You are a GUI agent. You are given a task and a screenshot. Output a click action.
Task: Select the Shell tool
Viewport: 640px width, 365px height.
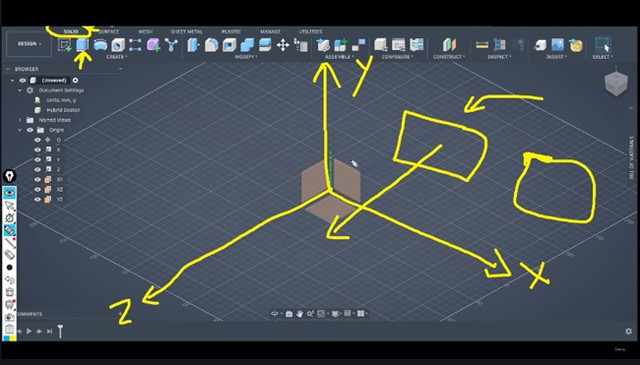click(229, 45)
